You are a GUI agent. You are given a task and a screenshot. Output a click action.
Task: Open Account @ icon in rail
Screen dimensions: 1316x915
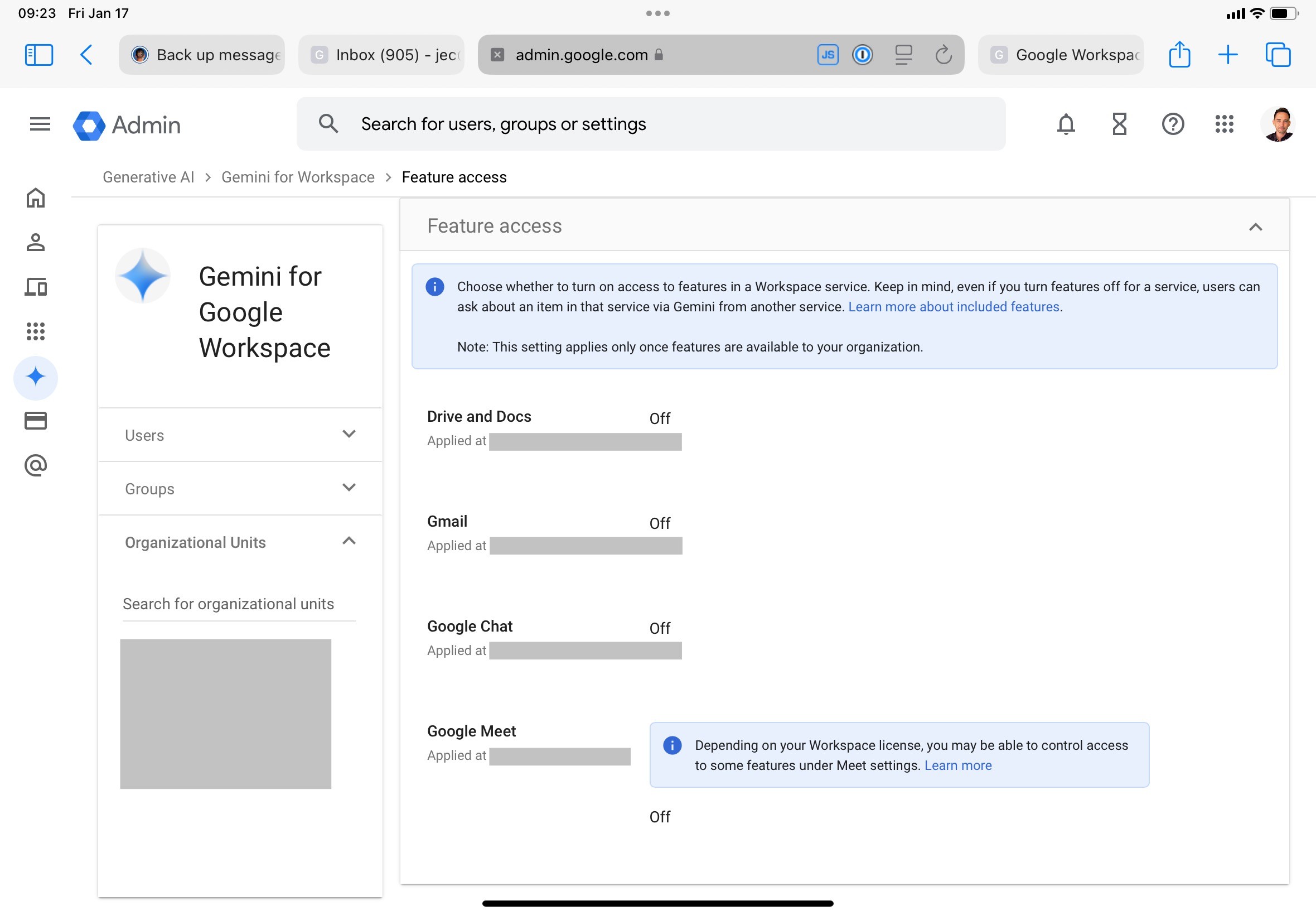tap(36, 465)
